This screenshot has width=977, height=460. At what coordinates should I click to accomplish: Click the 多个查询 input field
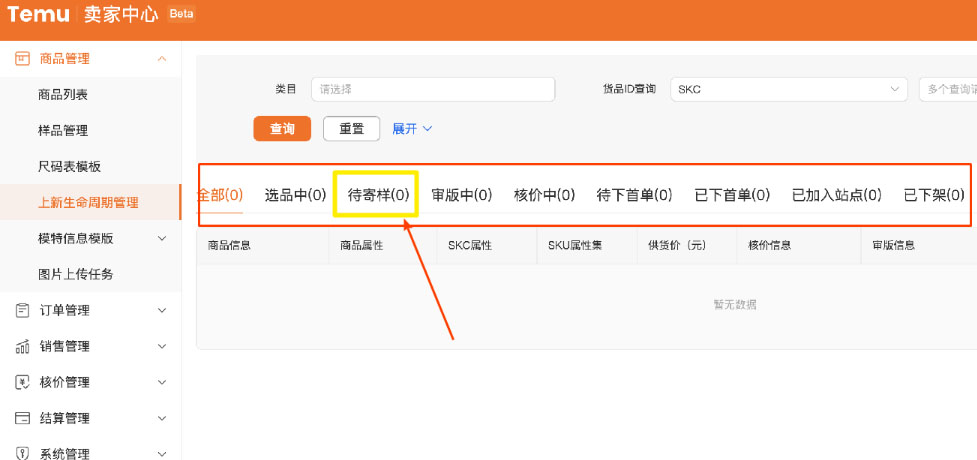click(948, 89)
